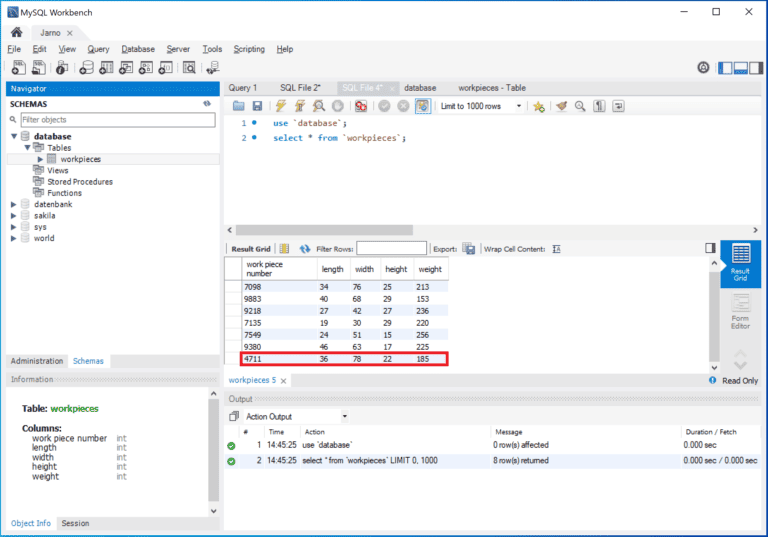The image size is (768, 537).
Task: Open the Inspector icon in main toolbar
Action: coord(62,67)
